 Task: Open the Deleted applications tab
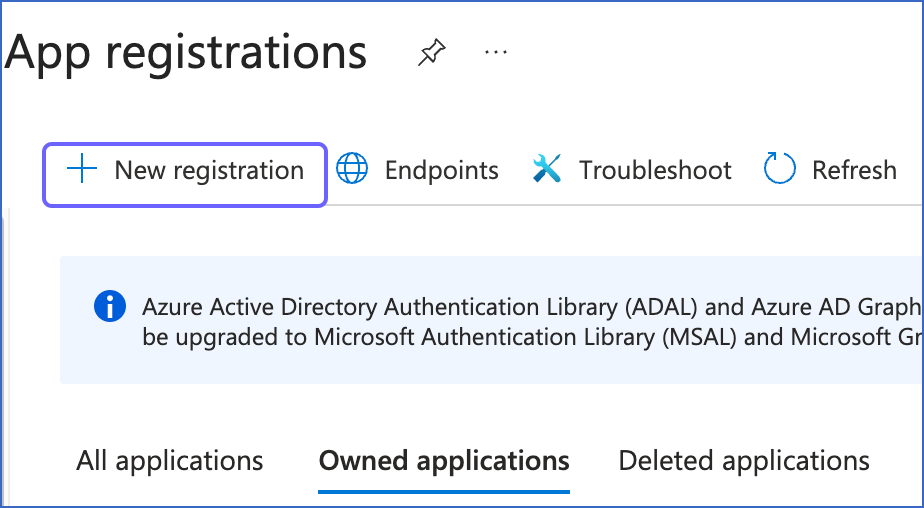(x=744, y=461)
